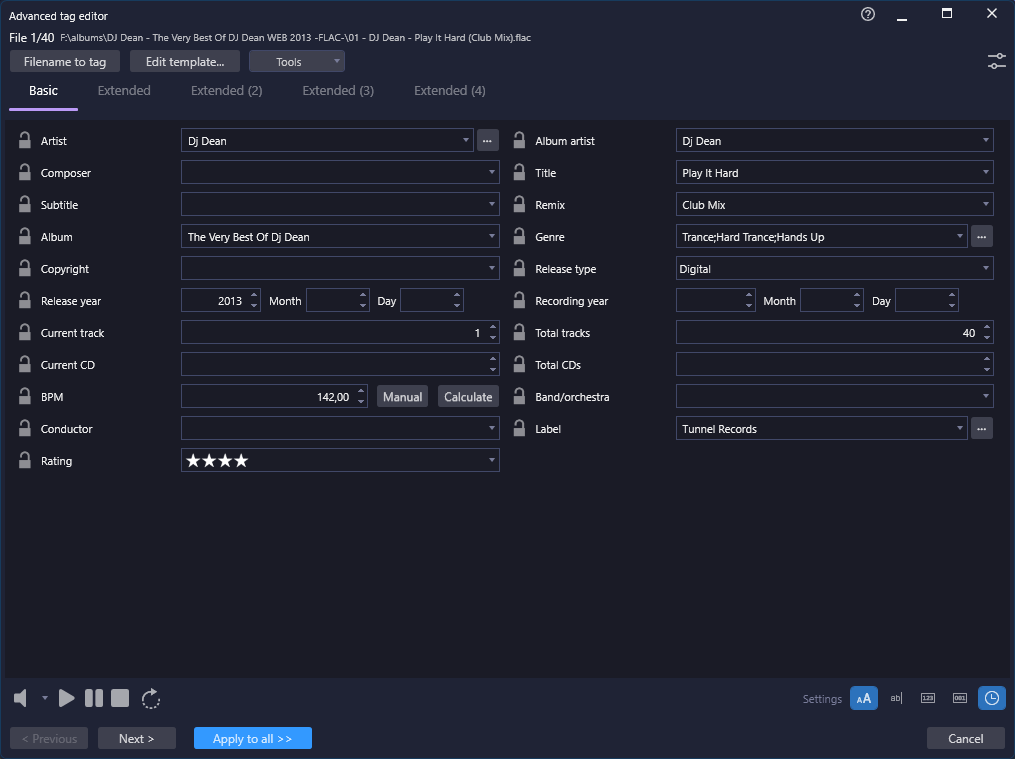Toggle the lock icon beside BPM

tap(25, 397)
